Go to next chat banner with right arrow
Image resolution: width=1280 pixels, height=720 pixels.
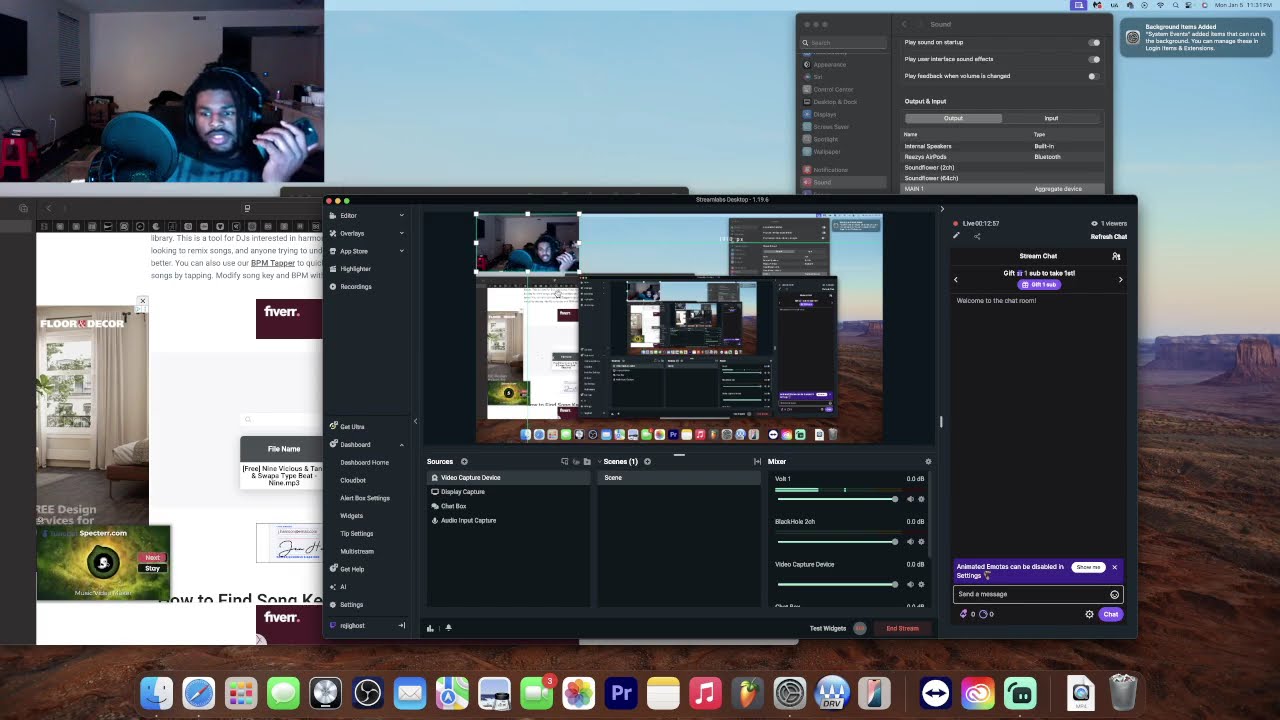click(1120, 280)
